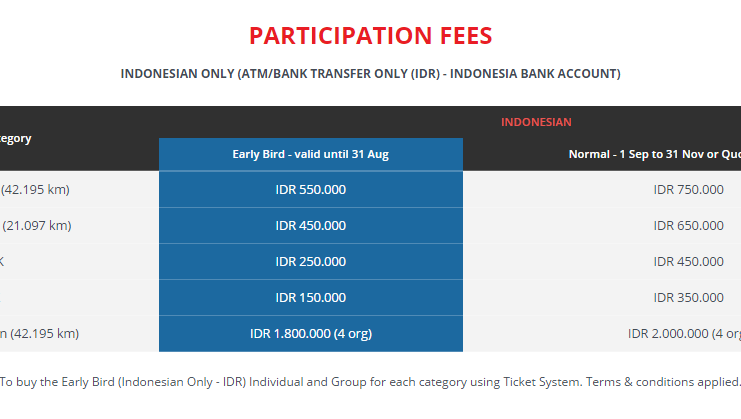Click the IDR 1.800.000 (4 org) cell
The height and width of the screenshot is (419, 741).
(x=310, y=333)
